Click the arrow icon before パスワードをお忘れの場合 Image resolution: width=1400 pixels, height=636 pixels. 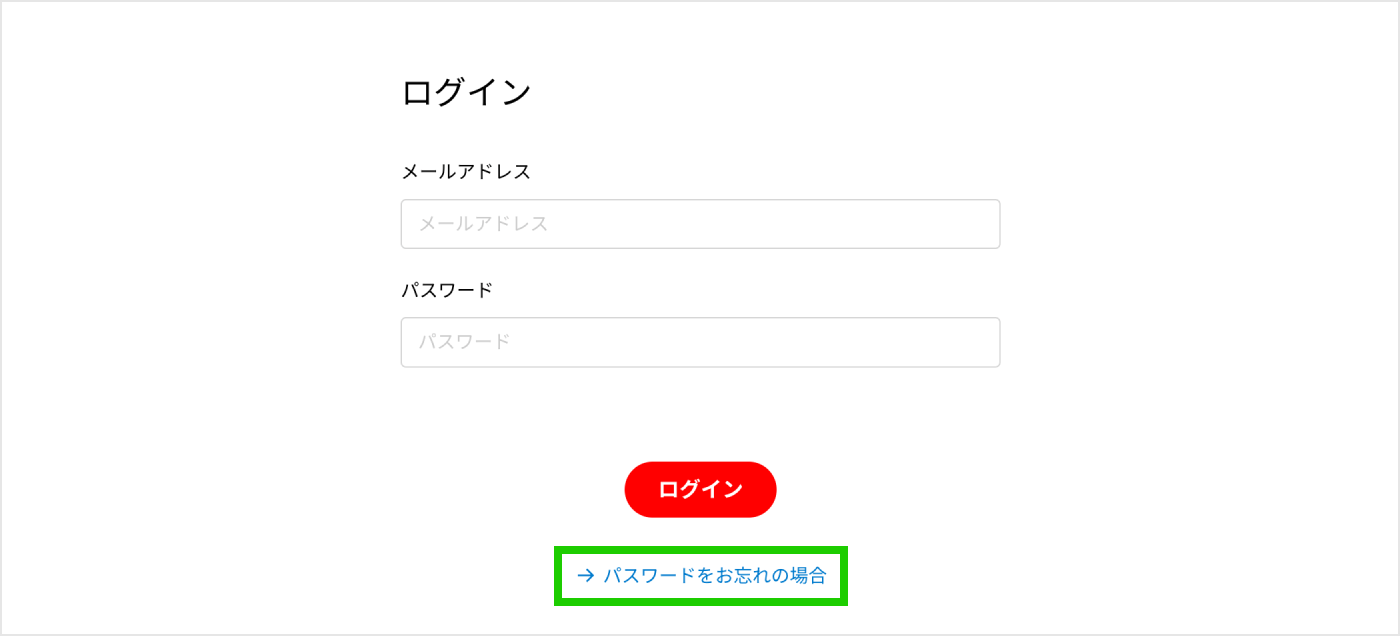(x=586, y=576)
